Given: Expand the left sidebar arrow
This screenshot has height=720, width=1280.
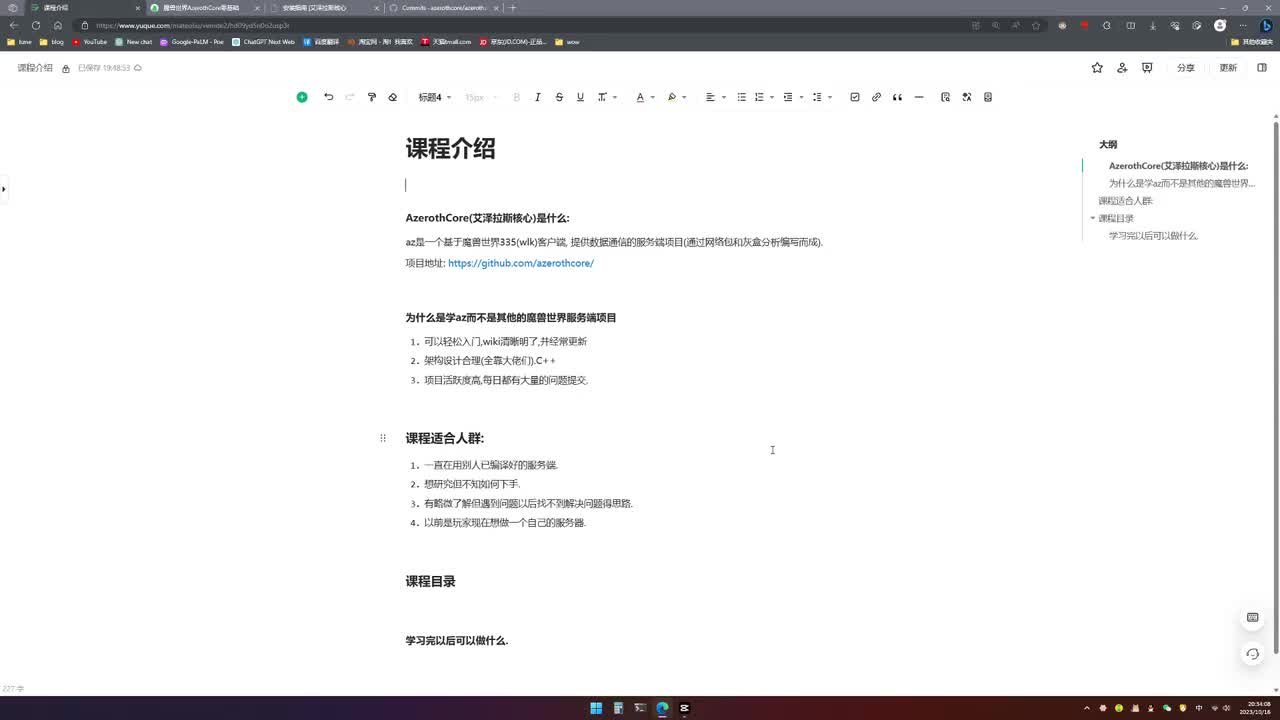Looking at the screenshot, I should click(4, 188).
